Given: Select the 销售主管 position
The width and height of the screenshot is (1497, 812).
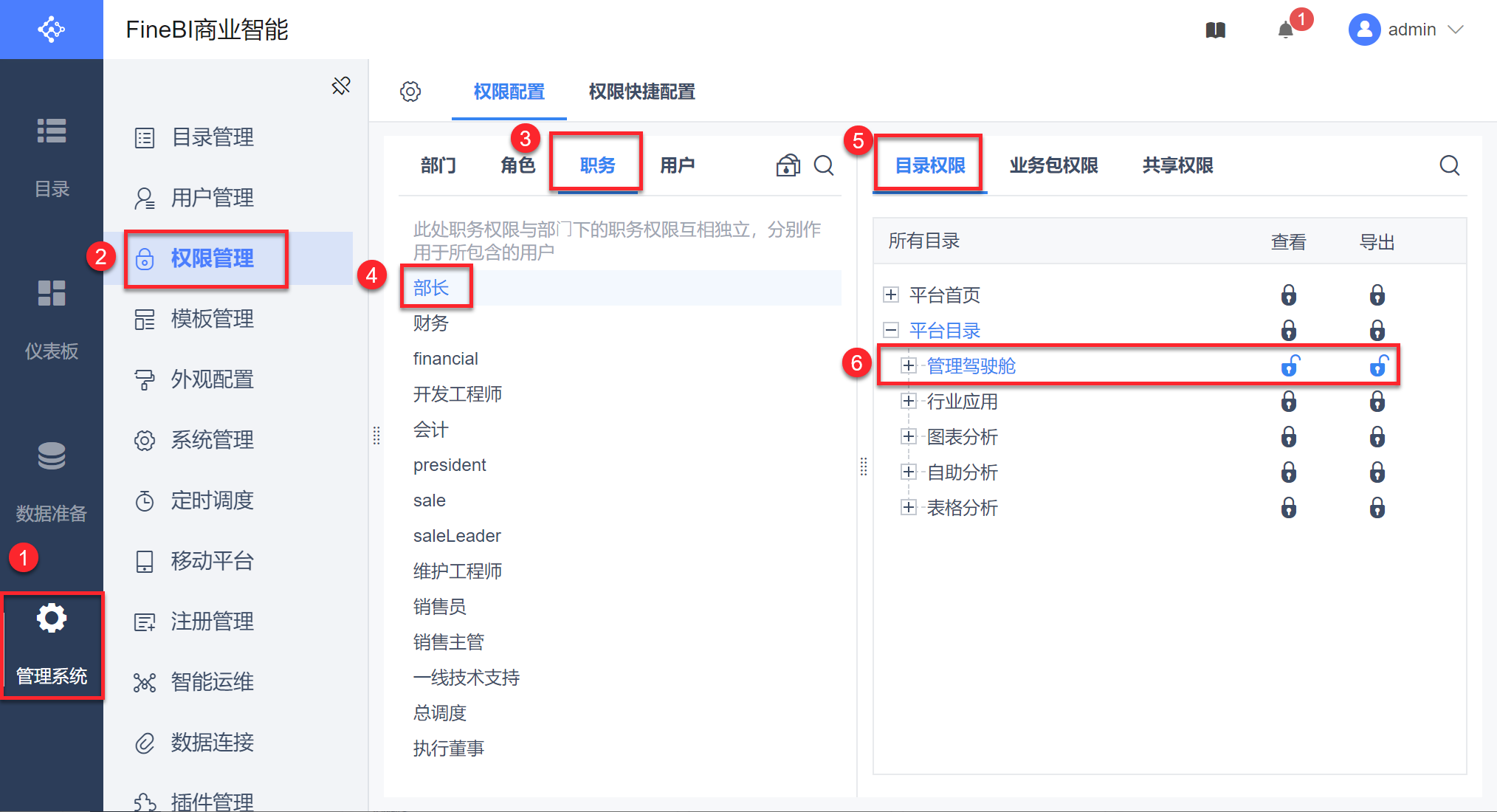Looking at the screenshot, I should tap(448, 642).
